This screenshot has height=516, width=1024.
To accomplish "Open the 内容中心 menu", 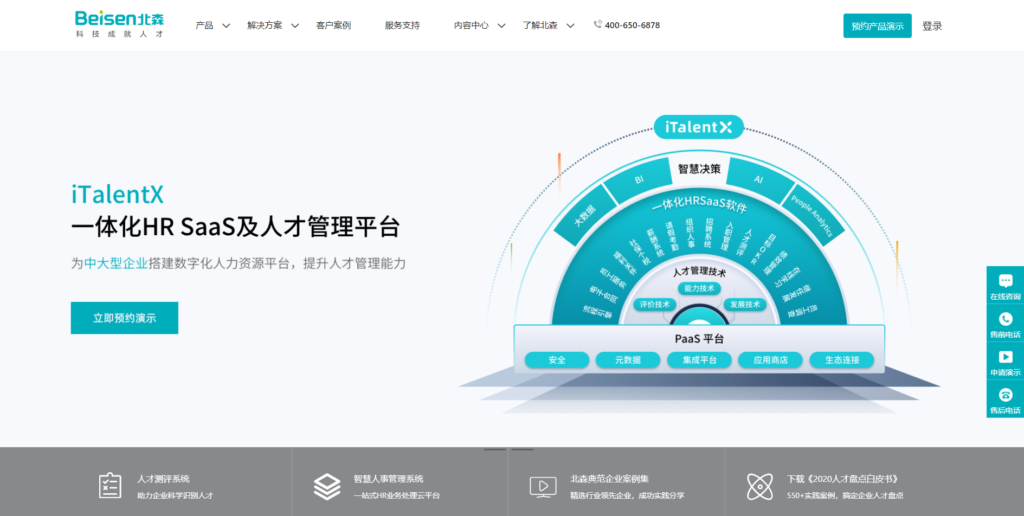I will click(471, 25).
